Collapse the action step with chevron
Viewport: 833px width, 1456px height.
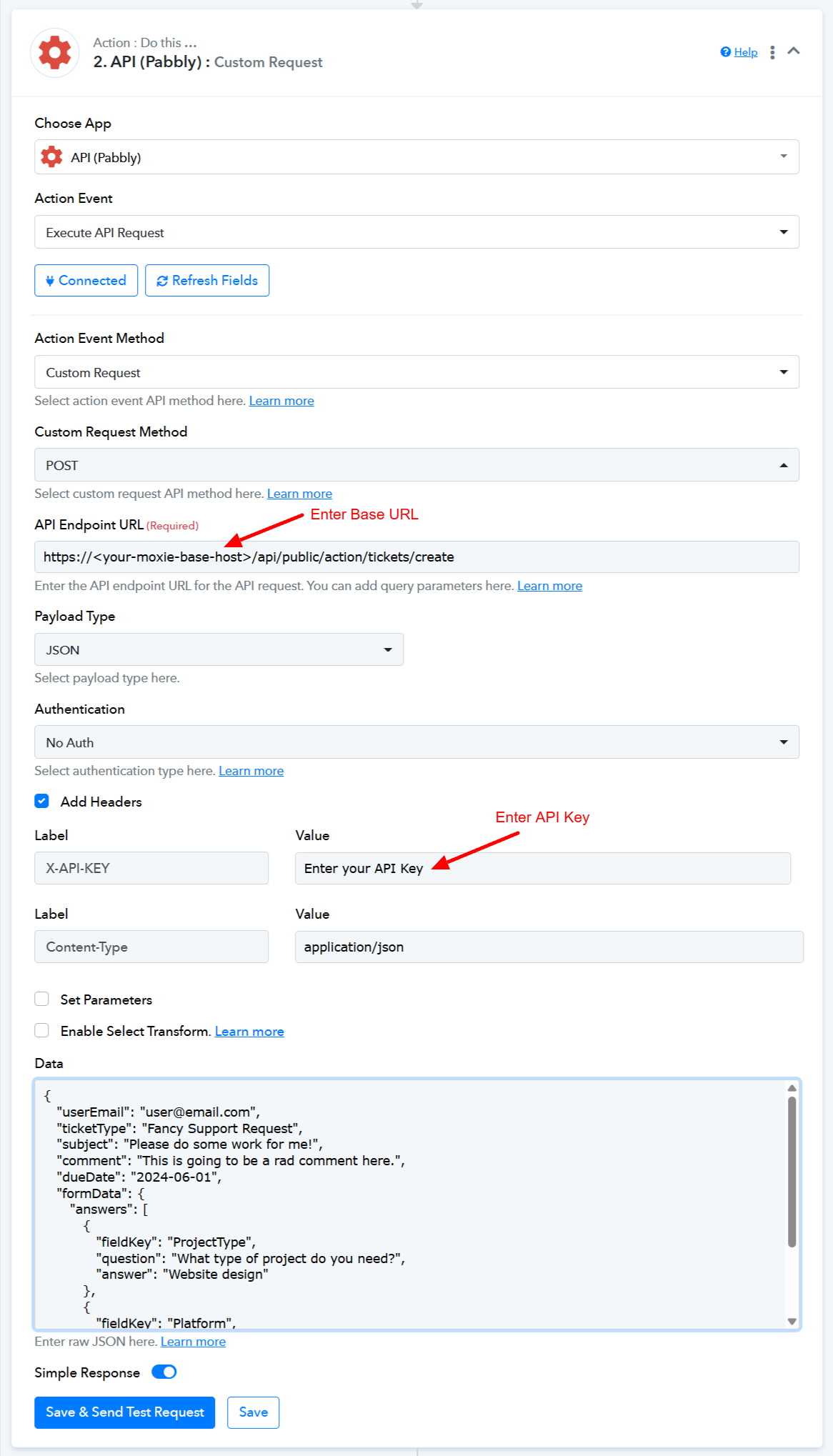[794, 51]
